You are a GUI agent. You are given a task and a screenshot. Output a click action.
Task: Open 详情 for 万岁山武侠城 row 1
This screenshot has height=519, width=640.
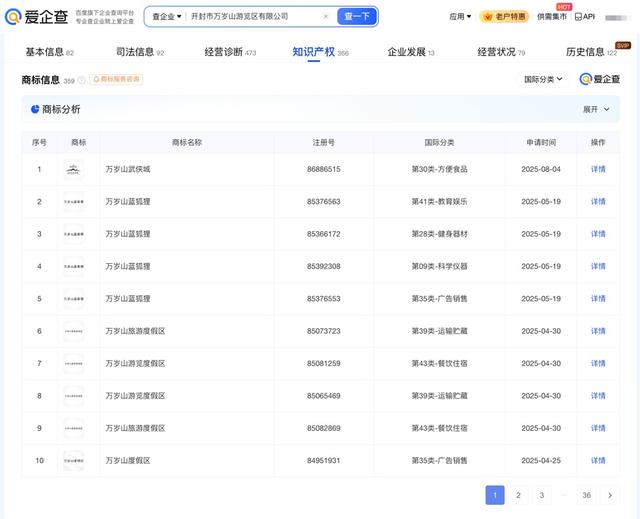point(598,169)
